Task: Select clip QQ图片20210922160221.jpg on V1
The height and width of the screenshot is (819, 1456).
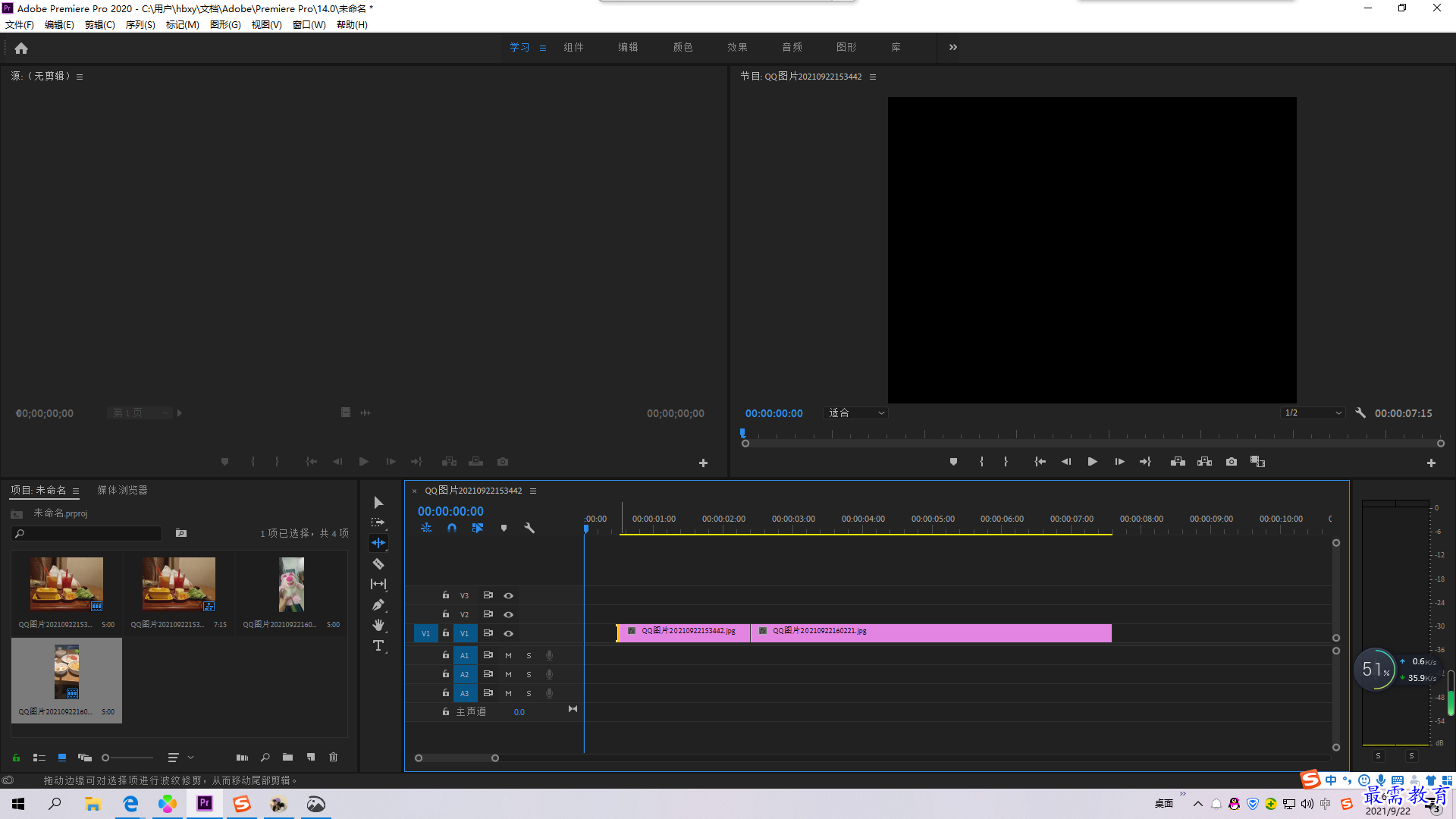Action: [x=930, y=633]
